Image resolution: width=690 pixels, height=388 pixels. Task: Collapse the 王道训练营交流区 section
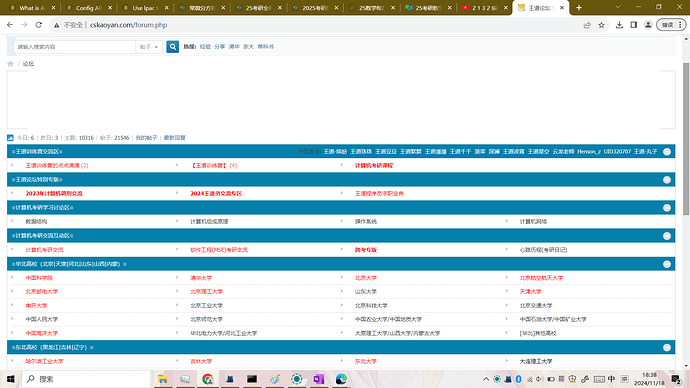click(667, 152)
